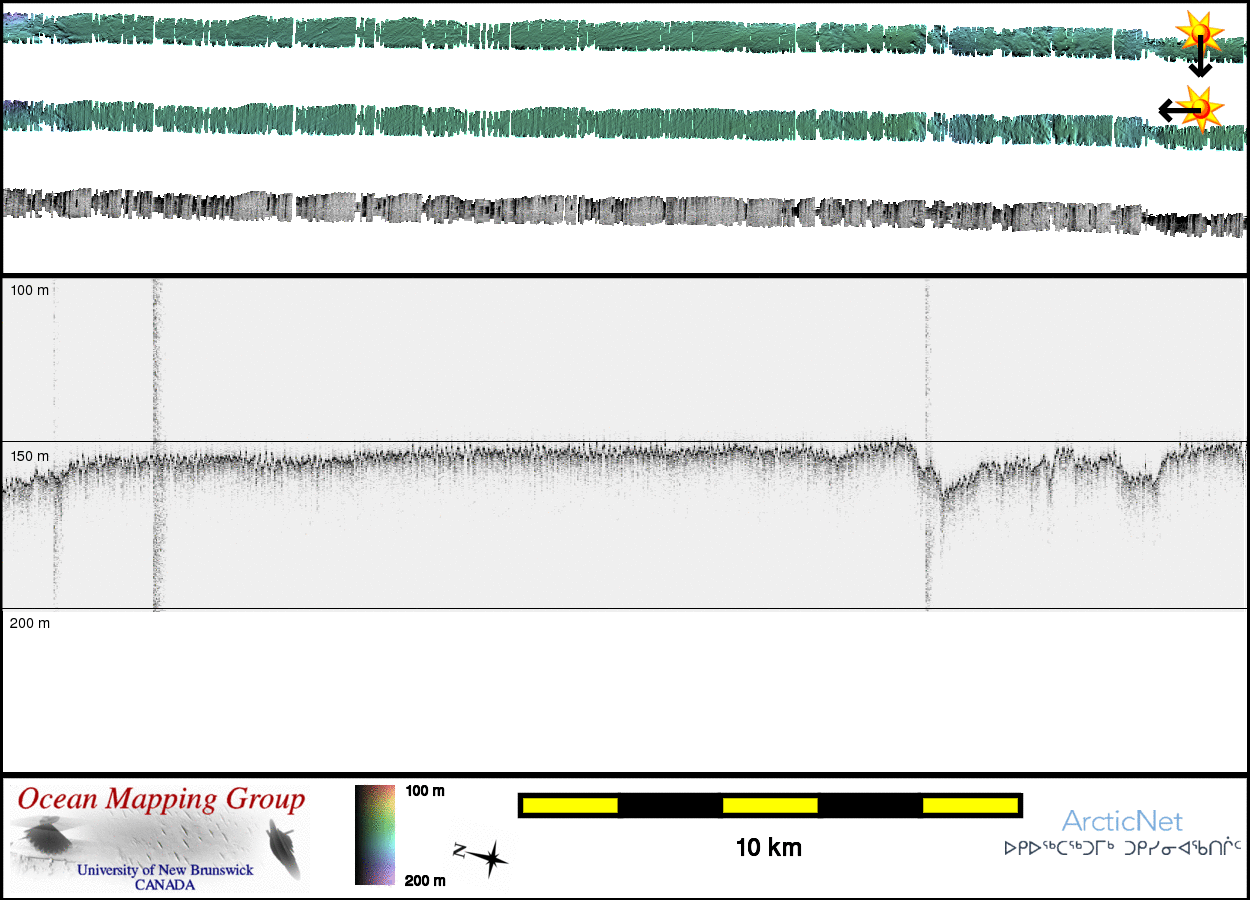Click the ArcticNet logo text
The width and height of the screenshot is (1250, 900).
(1122, 821)
